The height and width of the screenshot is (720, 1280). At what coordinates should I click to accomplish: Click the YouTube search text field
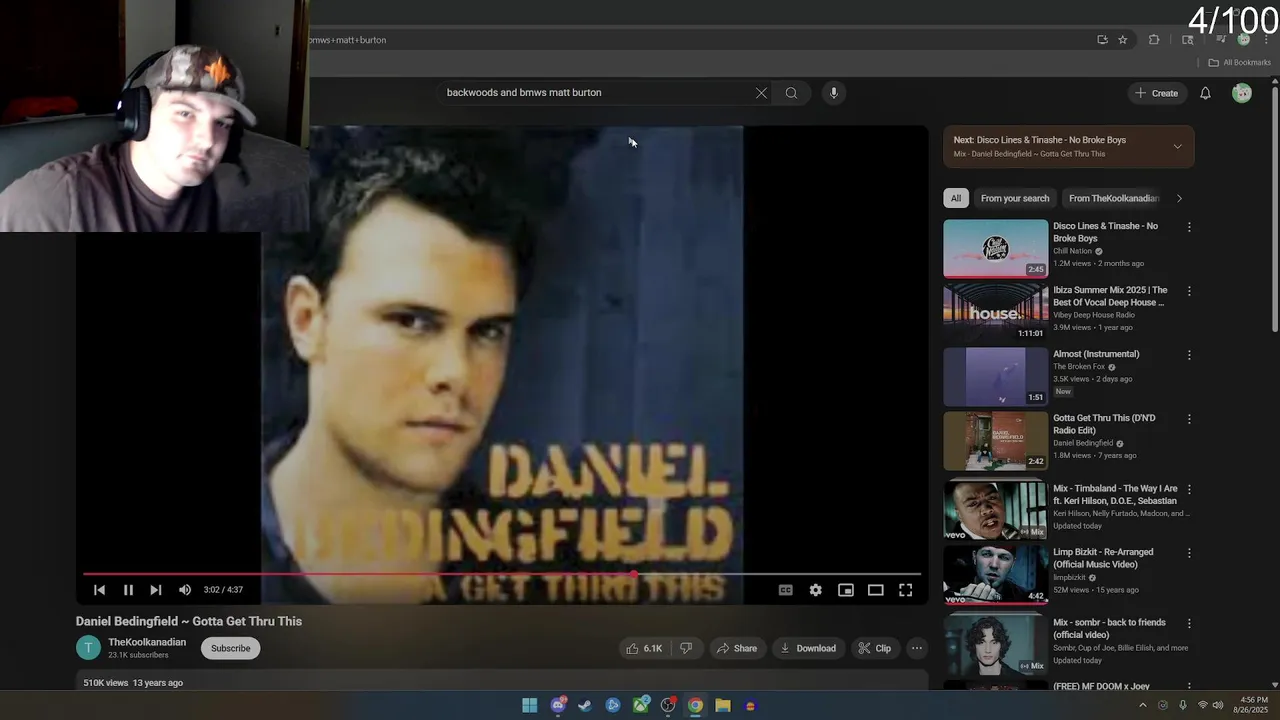595,93
